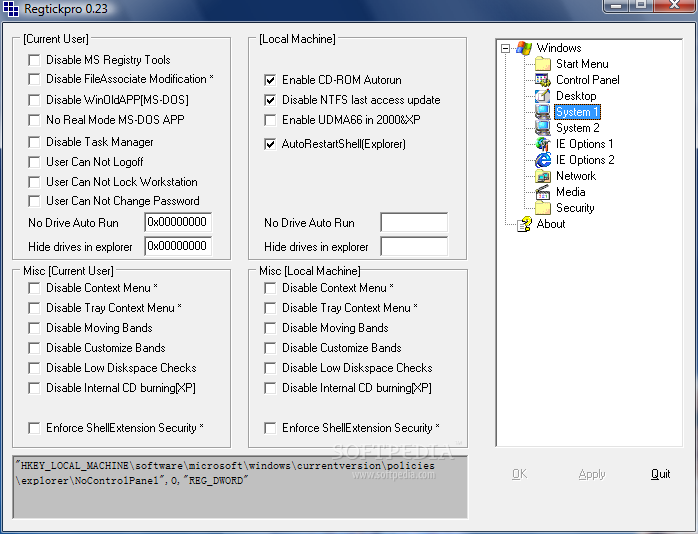This screenshot has height=534, width=698.
Task: Check Current User Enforce ShellExtension Security
Action: 34,428
